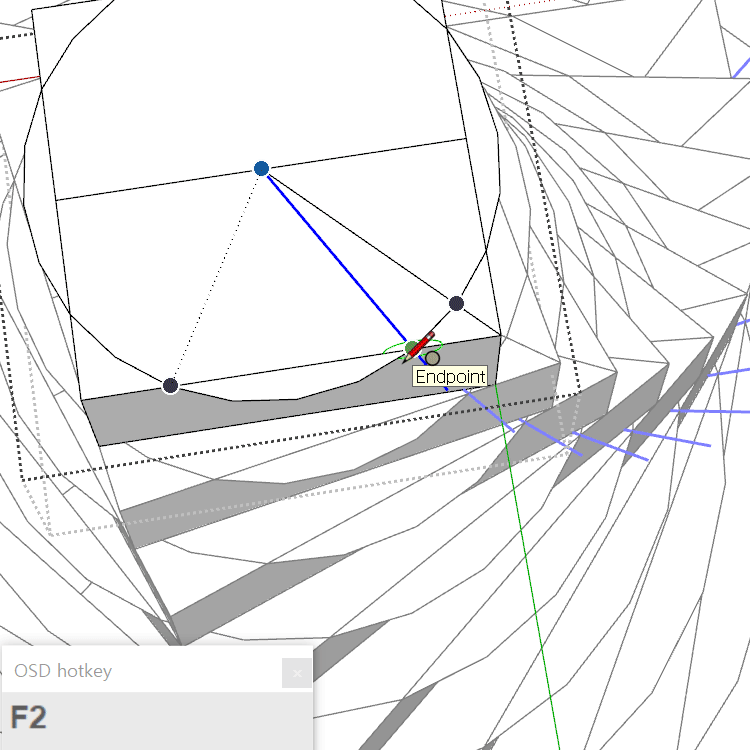Click the OSD hotkey title text

(63, 671)
